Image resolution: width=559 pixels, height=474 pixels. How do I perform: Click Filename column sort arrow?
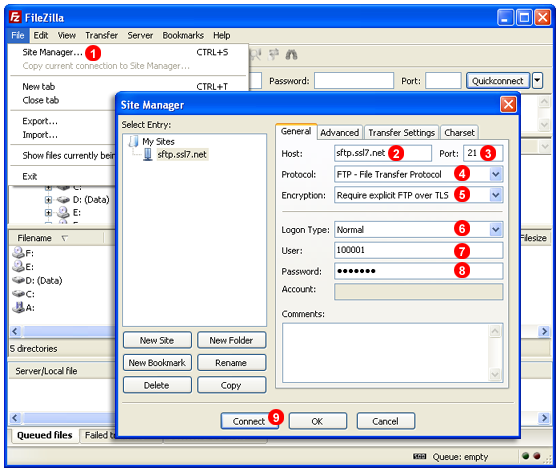point(65,238)
